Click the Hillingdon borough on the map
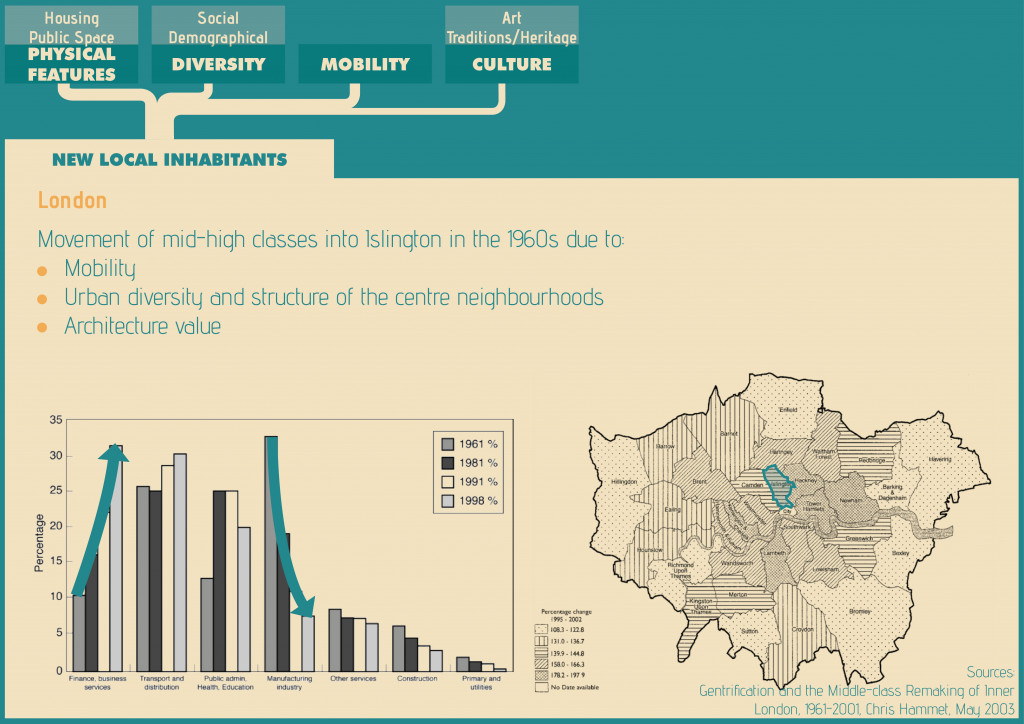1024x724 pixels. 621,482
